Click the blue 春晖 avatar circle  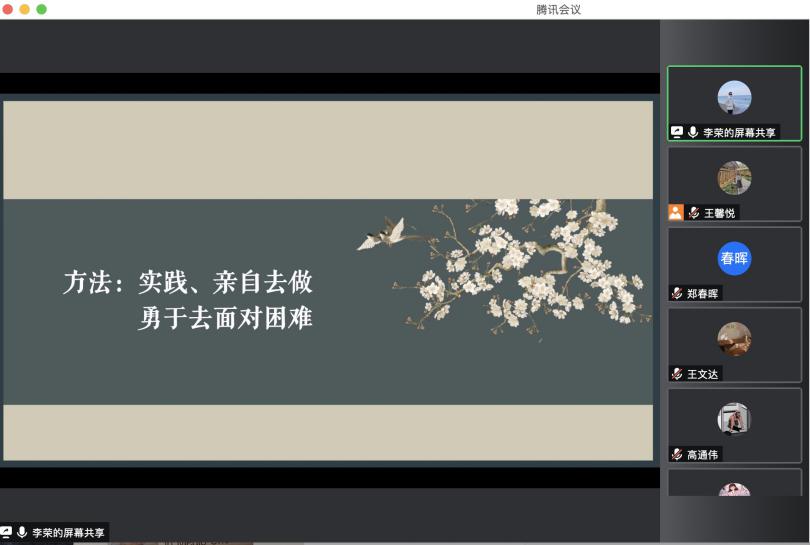[734, 258]
